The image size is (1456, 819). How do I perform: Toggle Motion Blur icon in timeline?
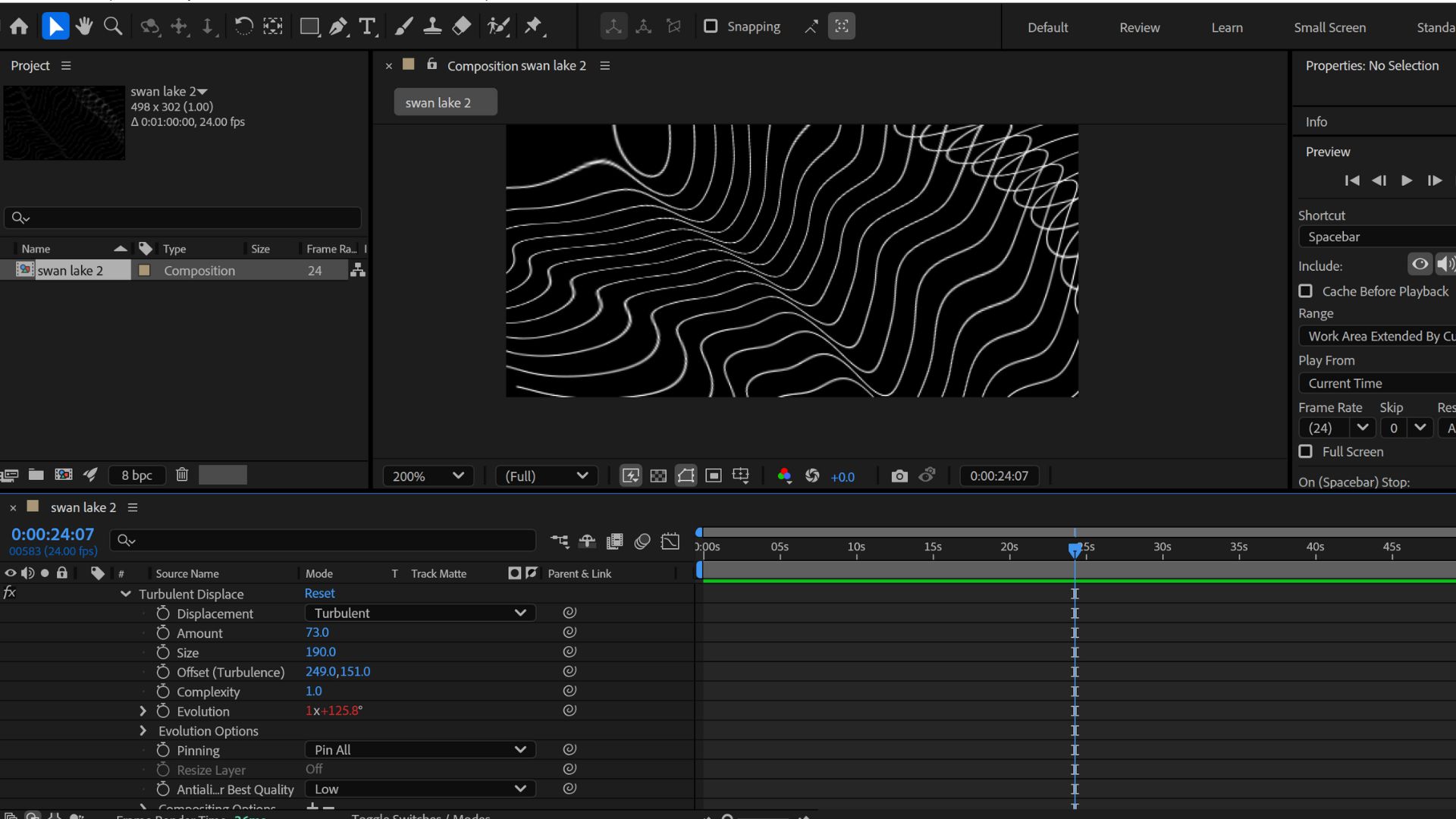pyautogui.click(x=642, y=541)
